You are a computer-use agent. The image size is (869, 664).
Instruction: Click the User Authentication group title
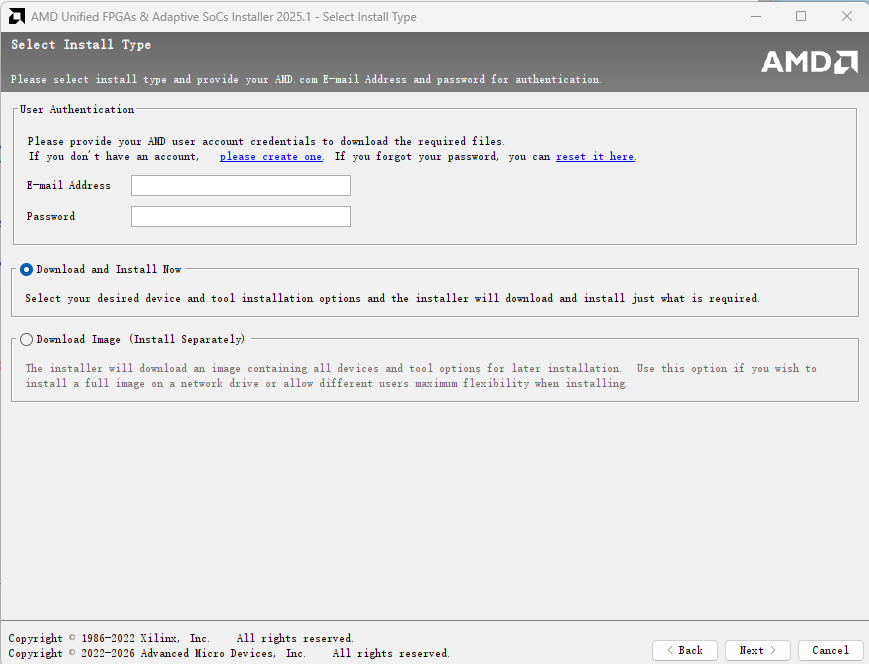point(77,110)
